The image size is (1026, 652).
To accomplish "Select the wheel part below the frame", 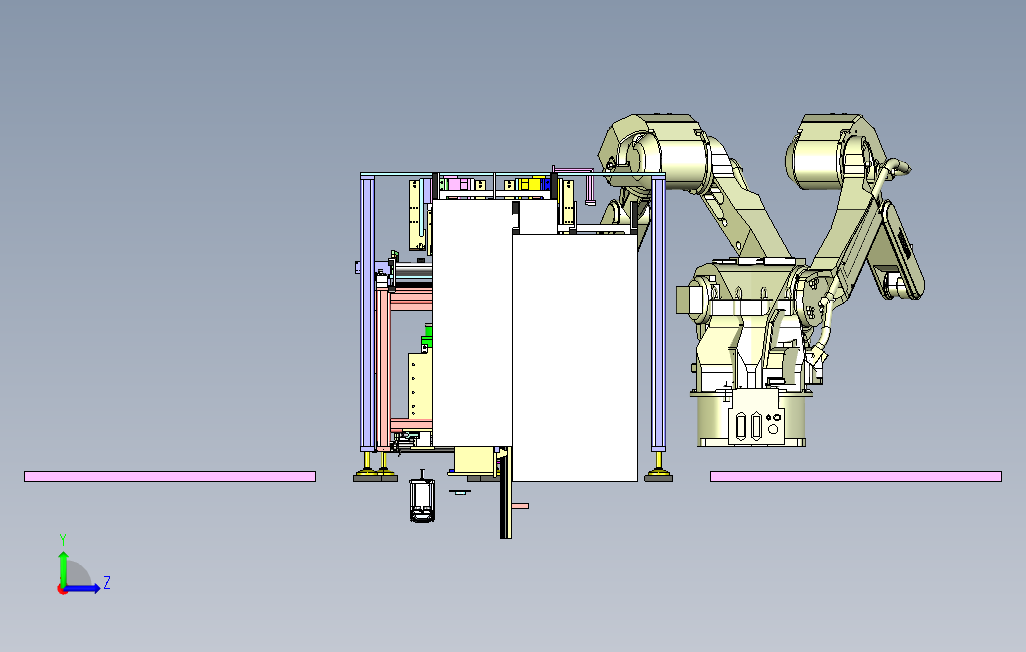I will pos(422,500).
